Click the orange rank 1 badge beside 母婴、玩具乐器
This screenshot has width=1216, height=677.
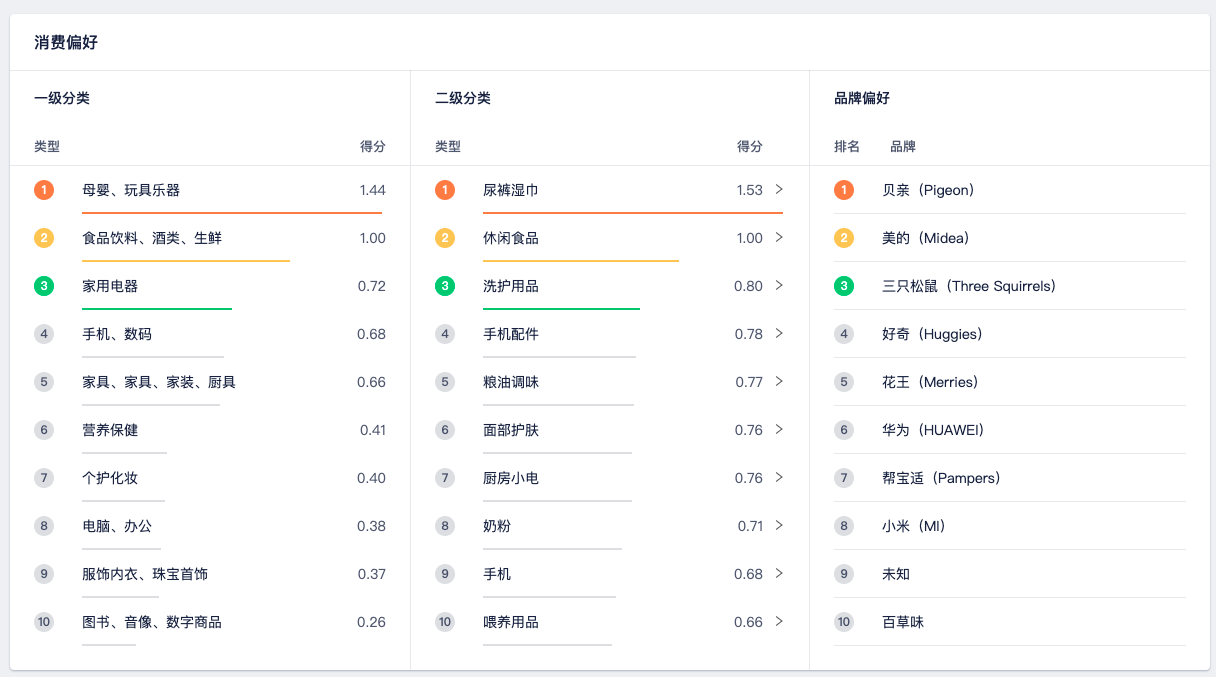coord(44,190)
